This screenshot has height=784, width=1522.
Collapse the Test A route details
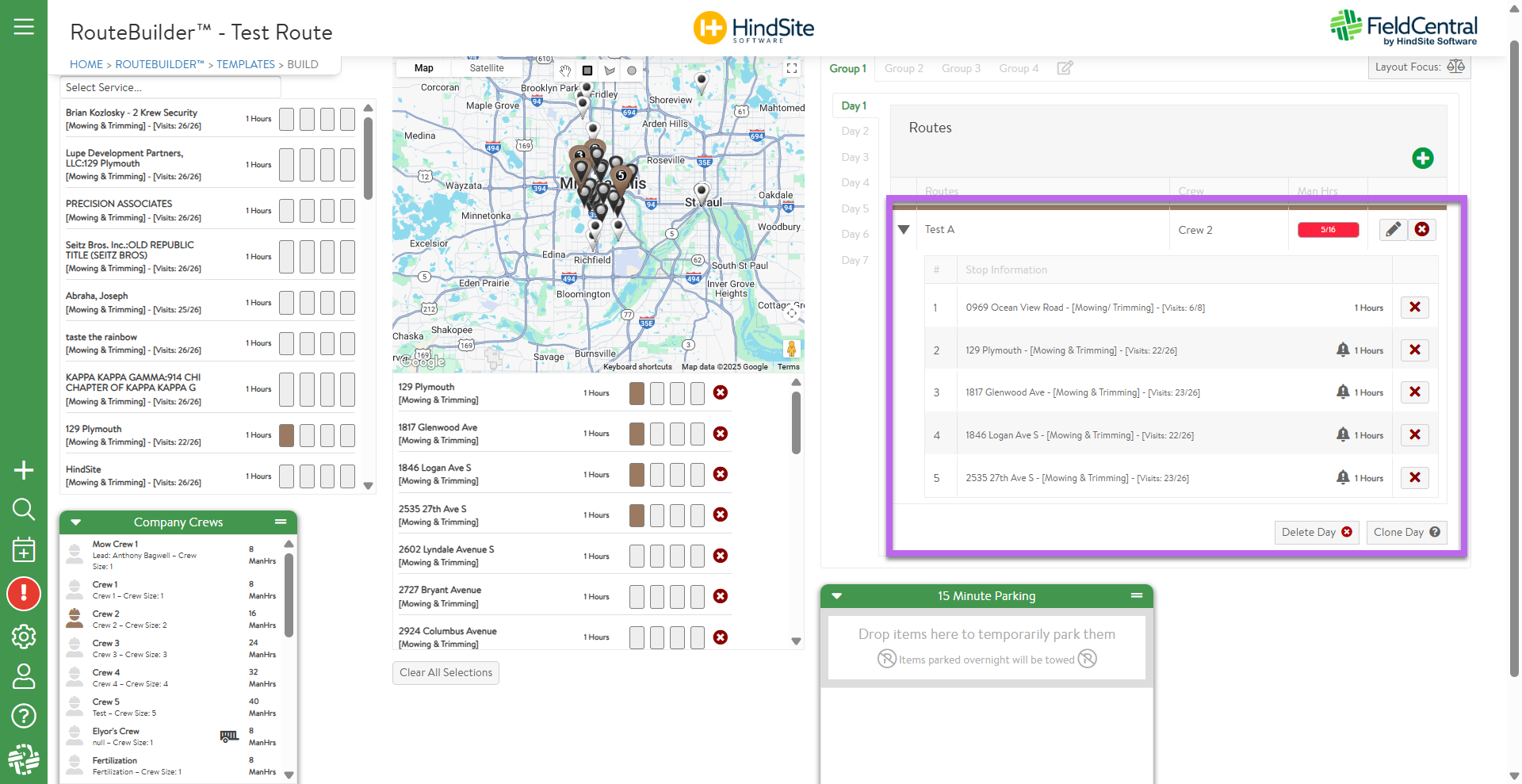(x=904, y=230)
